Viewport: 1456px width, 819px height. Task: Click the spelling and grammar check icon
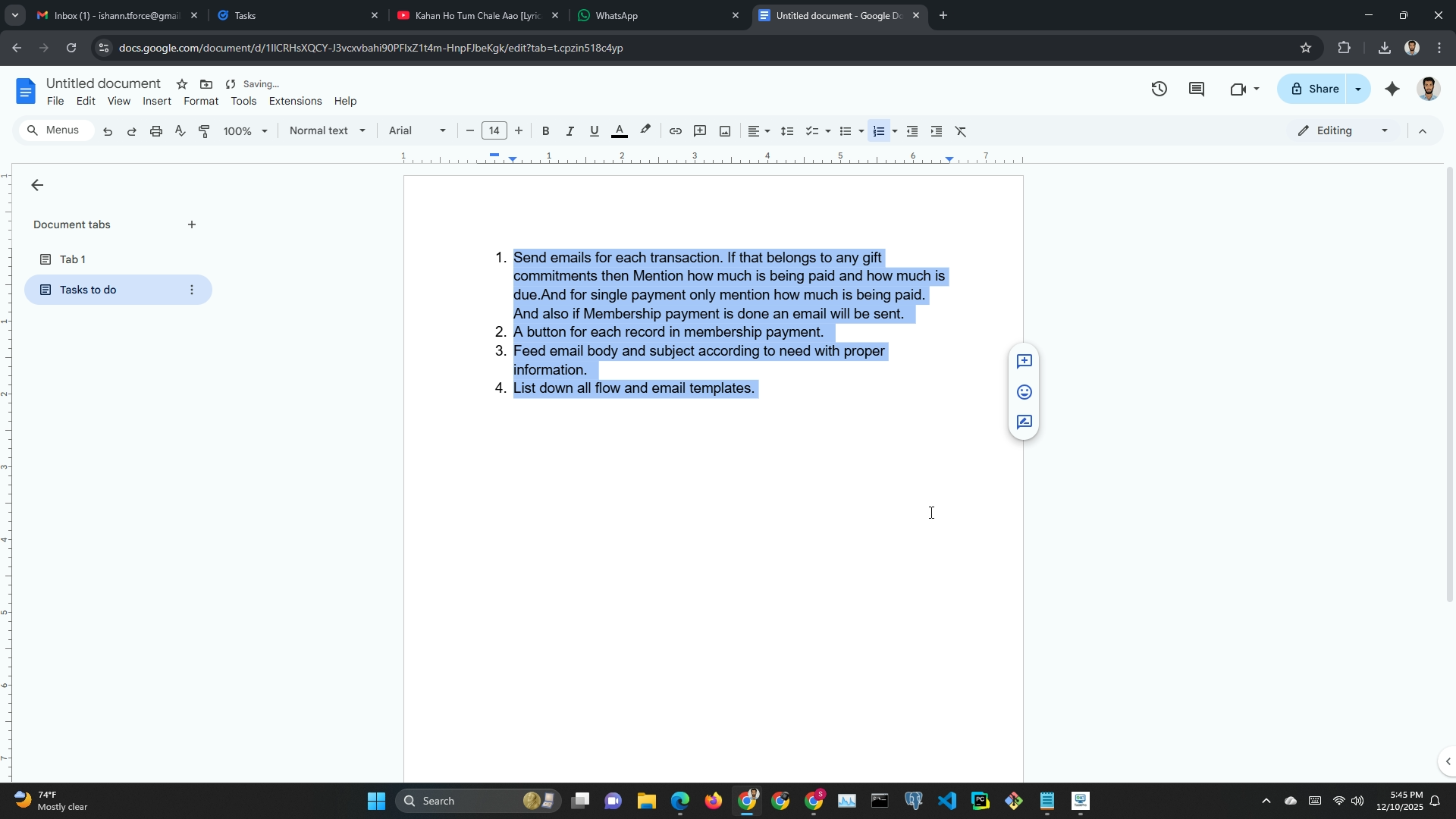pos(180,131)
